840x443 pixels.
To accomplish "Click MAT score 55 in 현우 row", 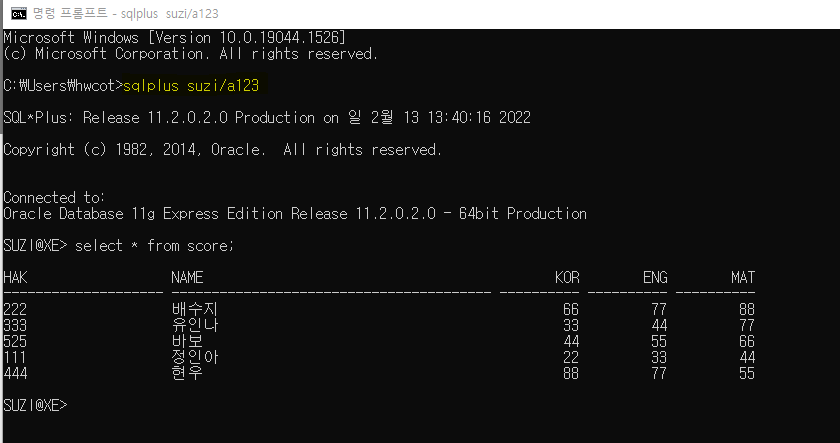I will coord(747,373).
